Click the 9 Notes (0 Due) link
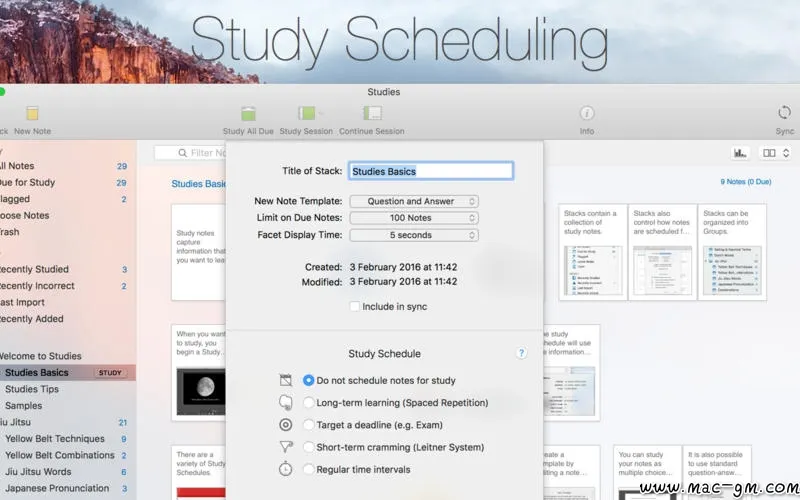Screen dimensions: 800x500 pyautogui.click(x=745, y=182)
